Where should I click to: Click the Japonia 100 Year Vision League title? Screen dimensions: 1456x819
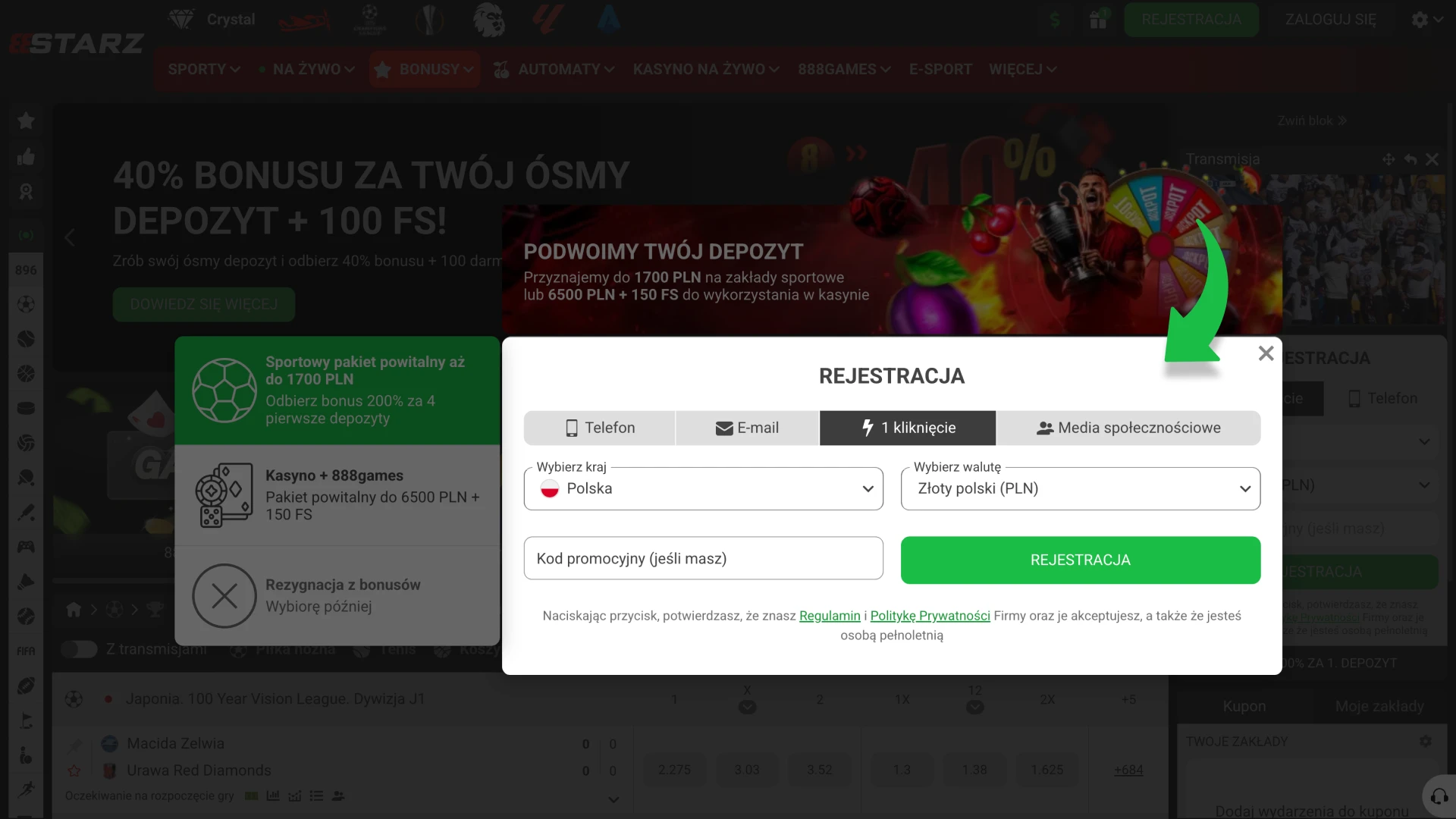[x=275, y=698]
